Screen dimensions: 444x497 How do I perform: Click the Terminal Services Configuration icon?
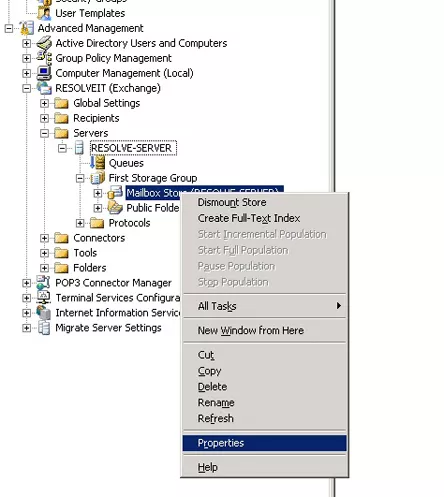click(44, 298)
